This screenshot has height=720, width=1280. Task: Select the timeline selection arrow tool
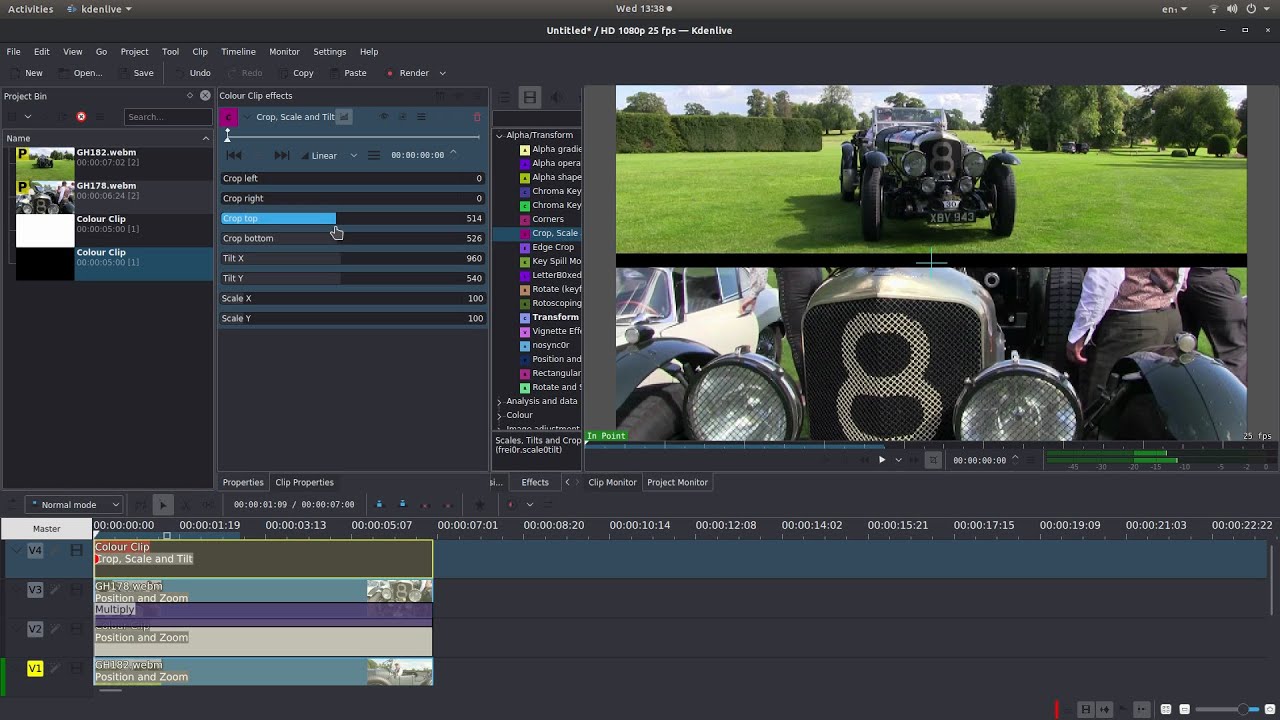tap(163, 505)
